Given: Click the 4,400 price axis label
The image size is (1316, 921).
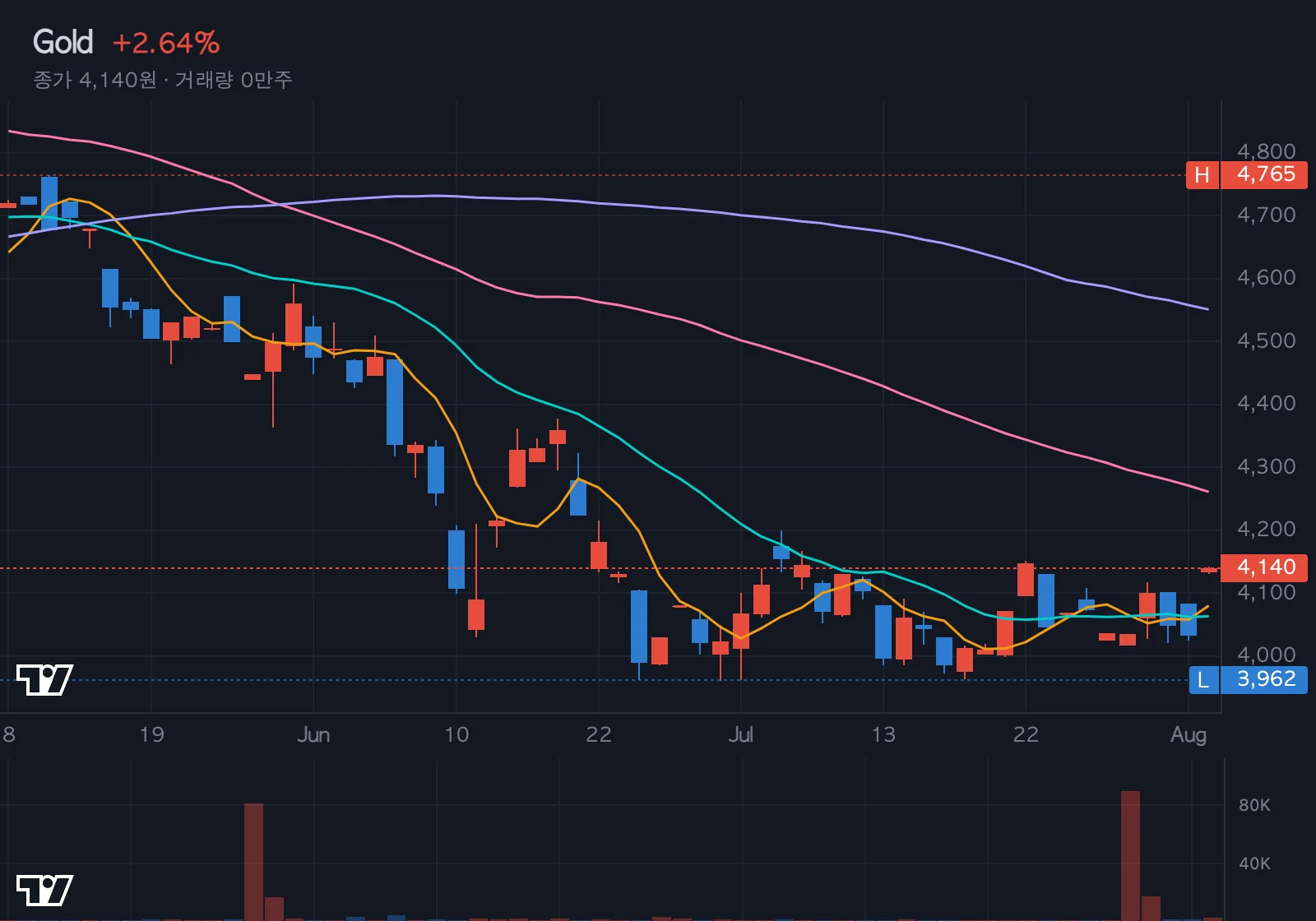Looking at the screenshot, I should (1267, 403).
